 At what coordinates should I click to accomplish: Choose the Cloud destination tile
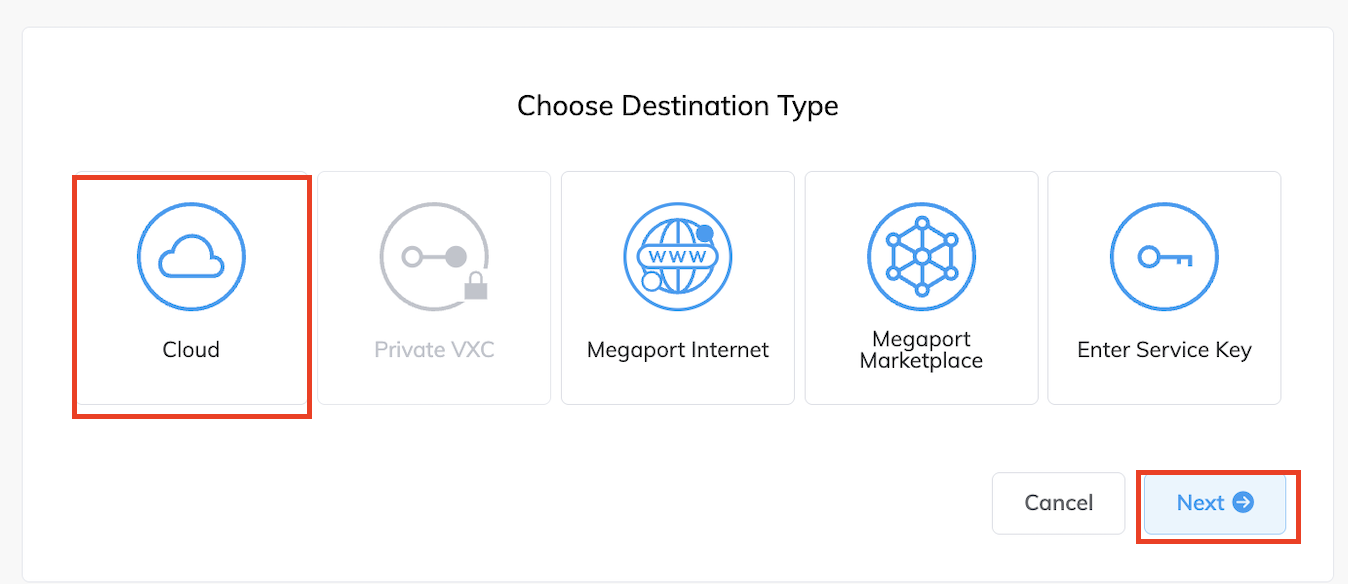[x=191, y=290]
